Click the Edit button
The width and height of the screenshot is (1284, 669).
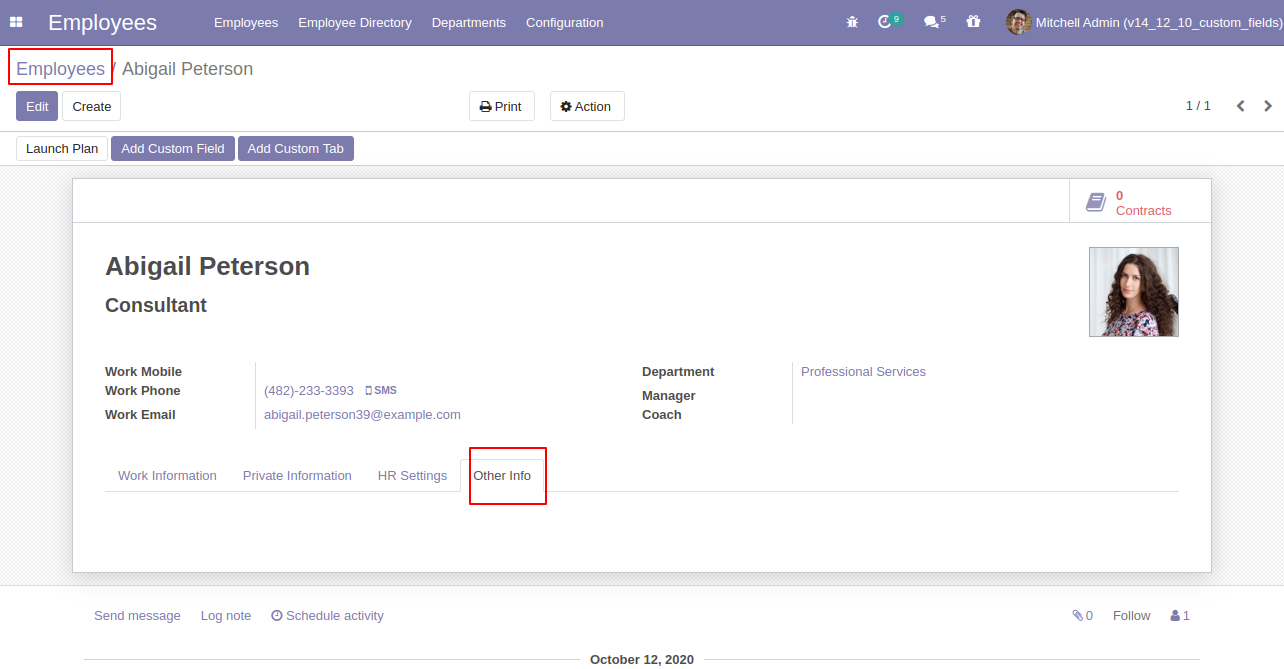tap(37, 106)
